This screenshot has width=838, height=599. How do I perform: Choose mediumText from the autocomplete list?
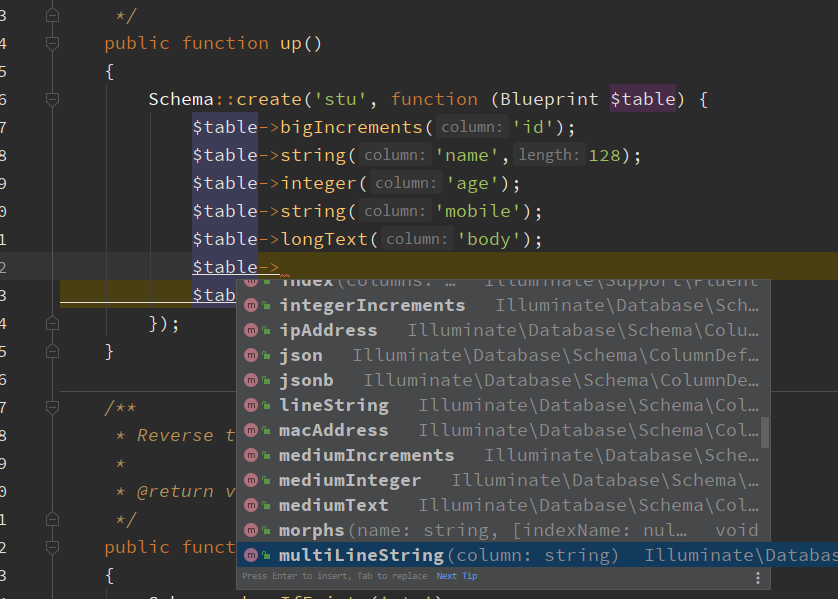(x=333, y=505)
